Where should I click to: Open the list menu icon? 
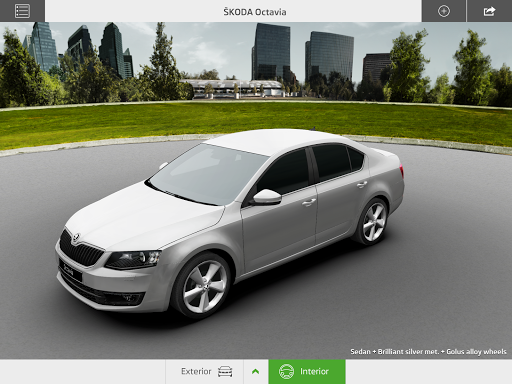[22, 11]
